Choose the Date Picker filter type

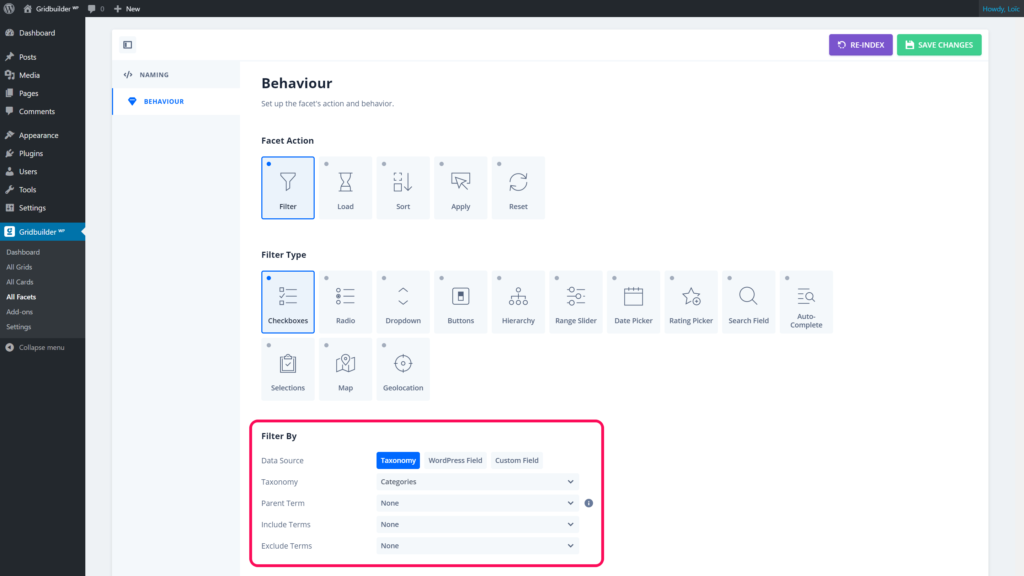click(633, 302)
